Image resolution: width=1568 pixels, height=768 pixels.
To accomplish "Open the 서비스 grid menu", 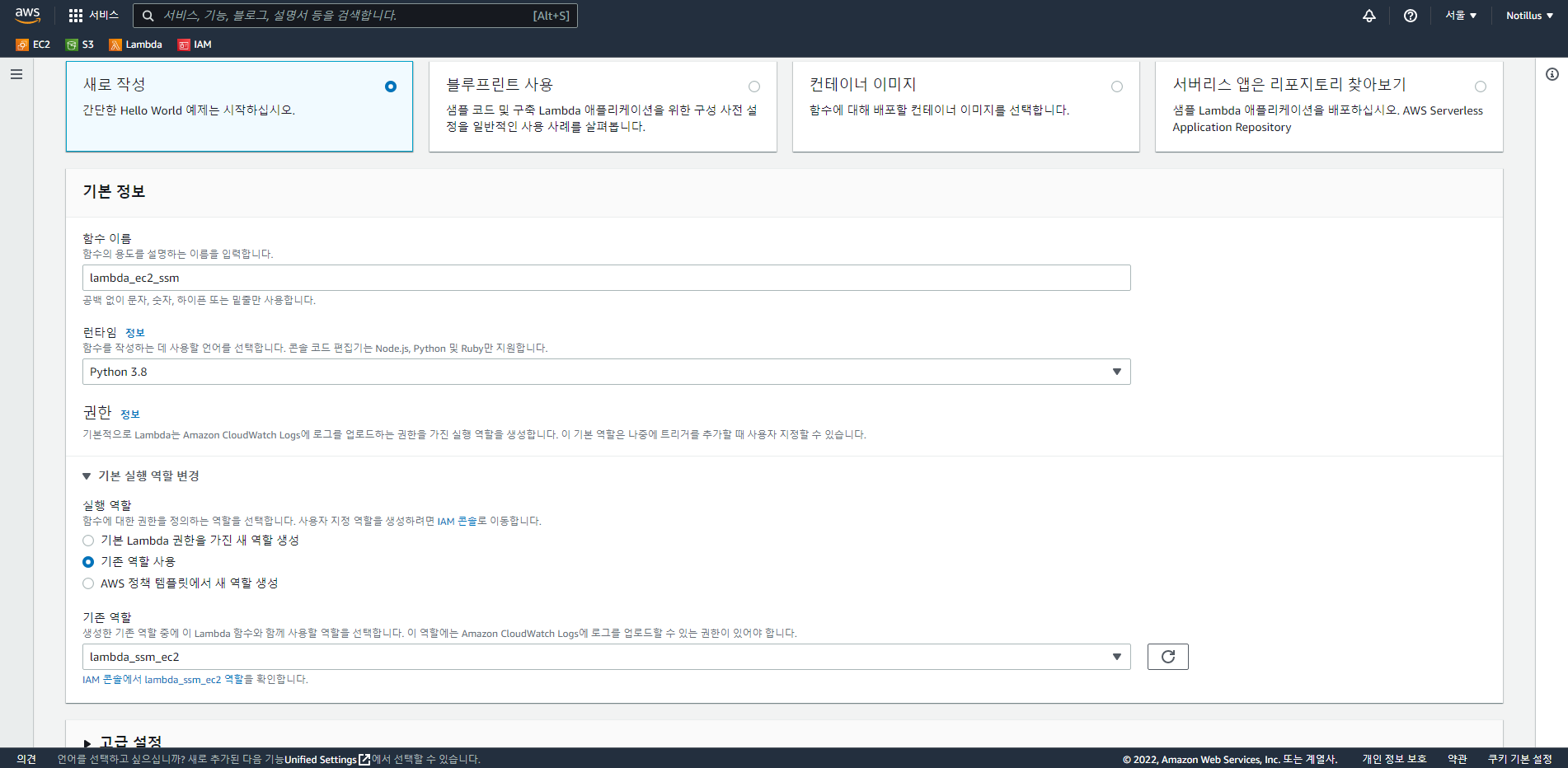I will pos(93,15).
